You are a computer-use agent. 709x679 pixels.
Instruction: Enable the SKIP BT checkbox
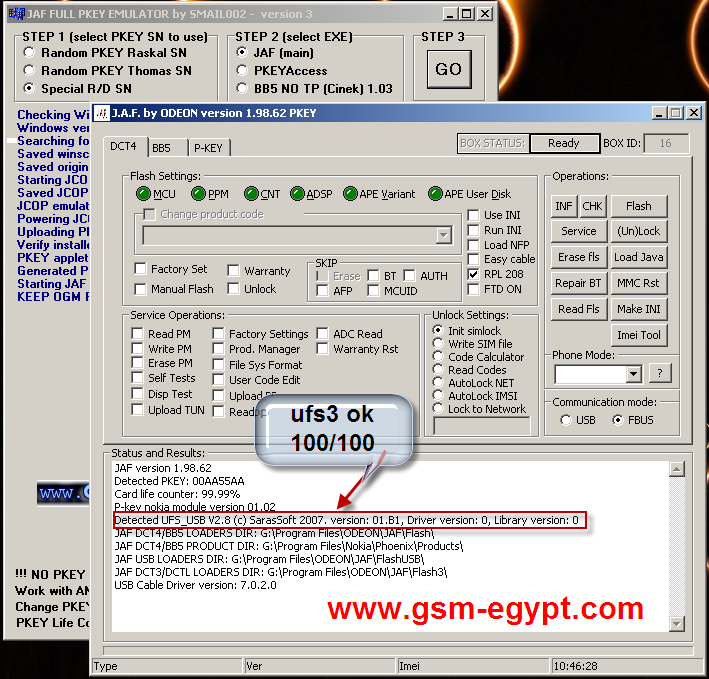pos(373,275)
